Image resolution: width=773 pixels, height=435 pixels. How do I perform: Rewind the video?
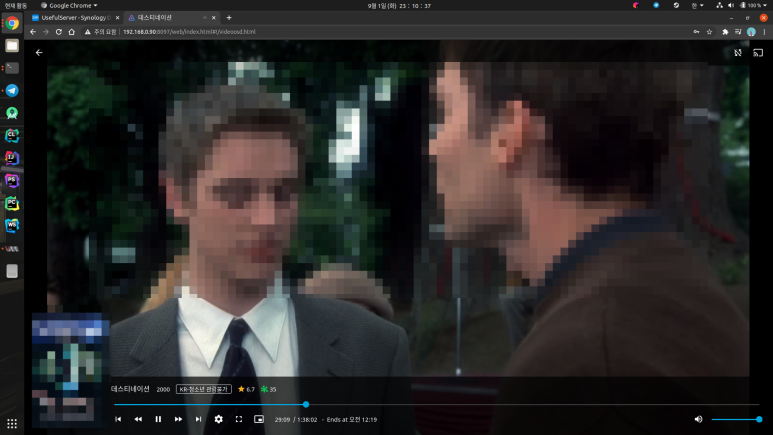(138, 419)
